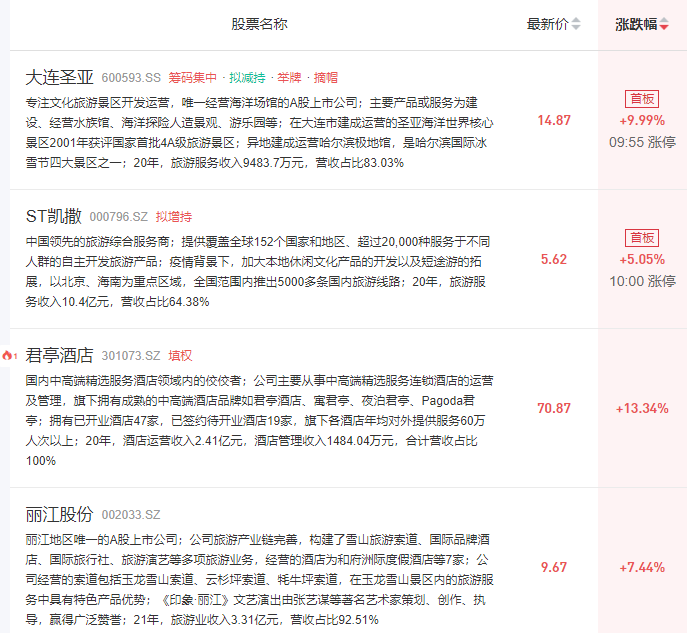
Task: Open the 大连圣亚 stock name
Action: (x=59, y=78)
